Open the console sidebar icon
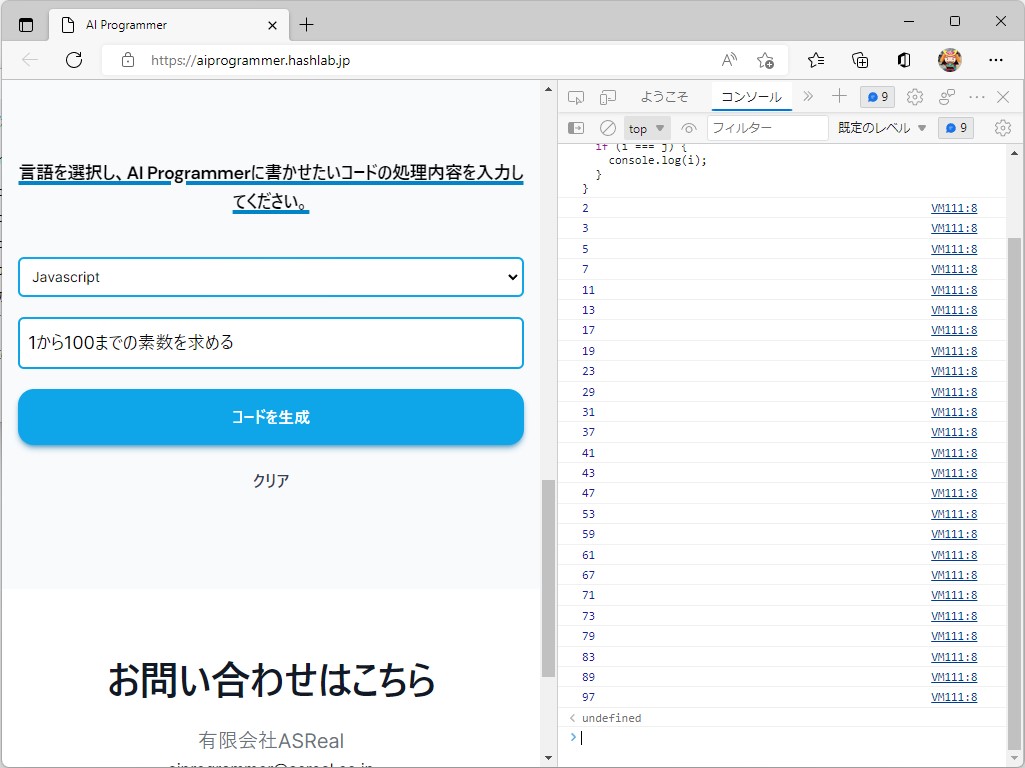Viewport: 1025px width, 768px height. 576,128
